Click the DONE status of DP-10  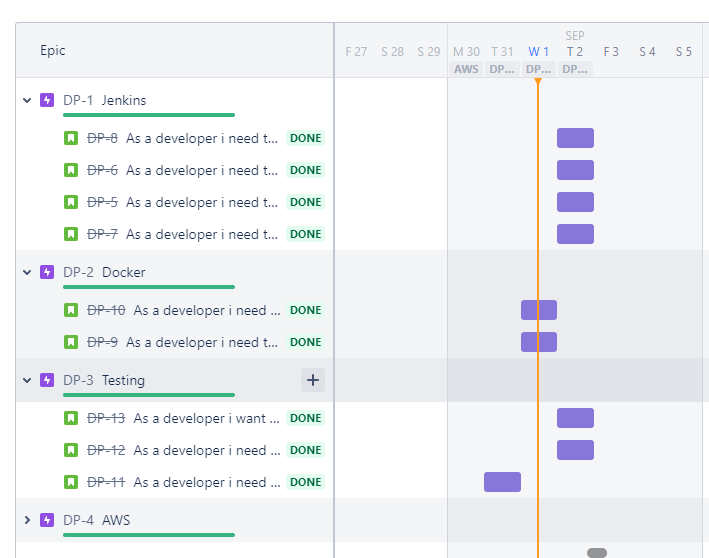(306, 311)
